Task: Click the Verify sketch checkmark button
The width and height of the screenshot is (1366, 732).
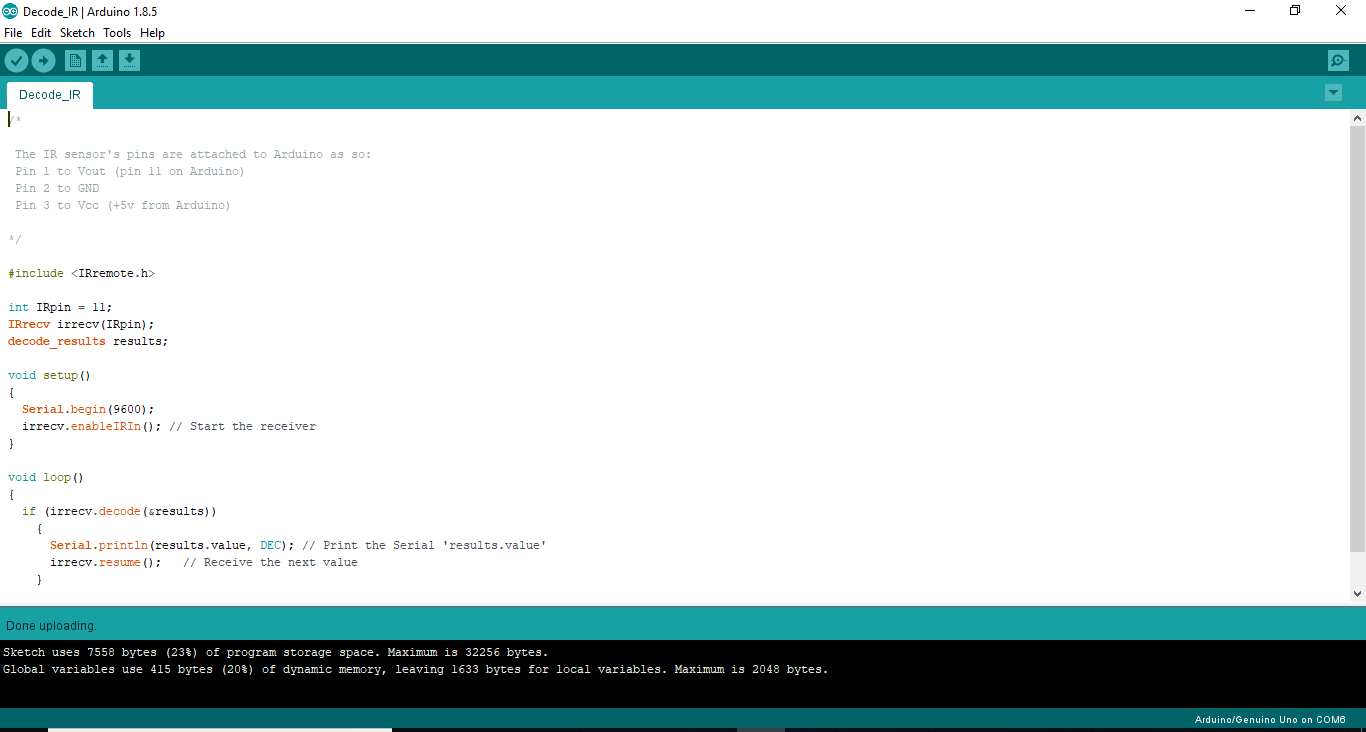Action: [x=16, y=61]
